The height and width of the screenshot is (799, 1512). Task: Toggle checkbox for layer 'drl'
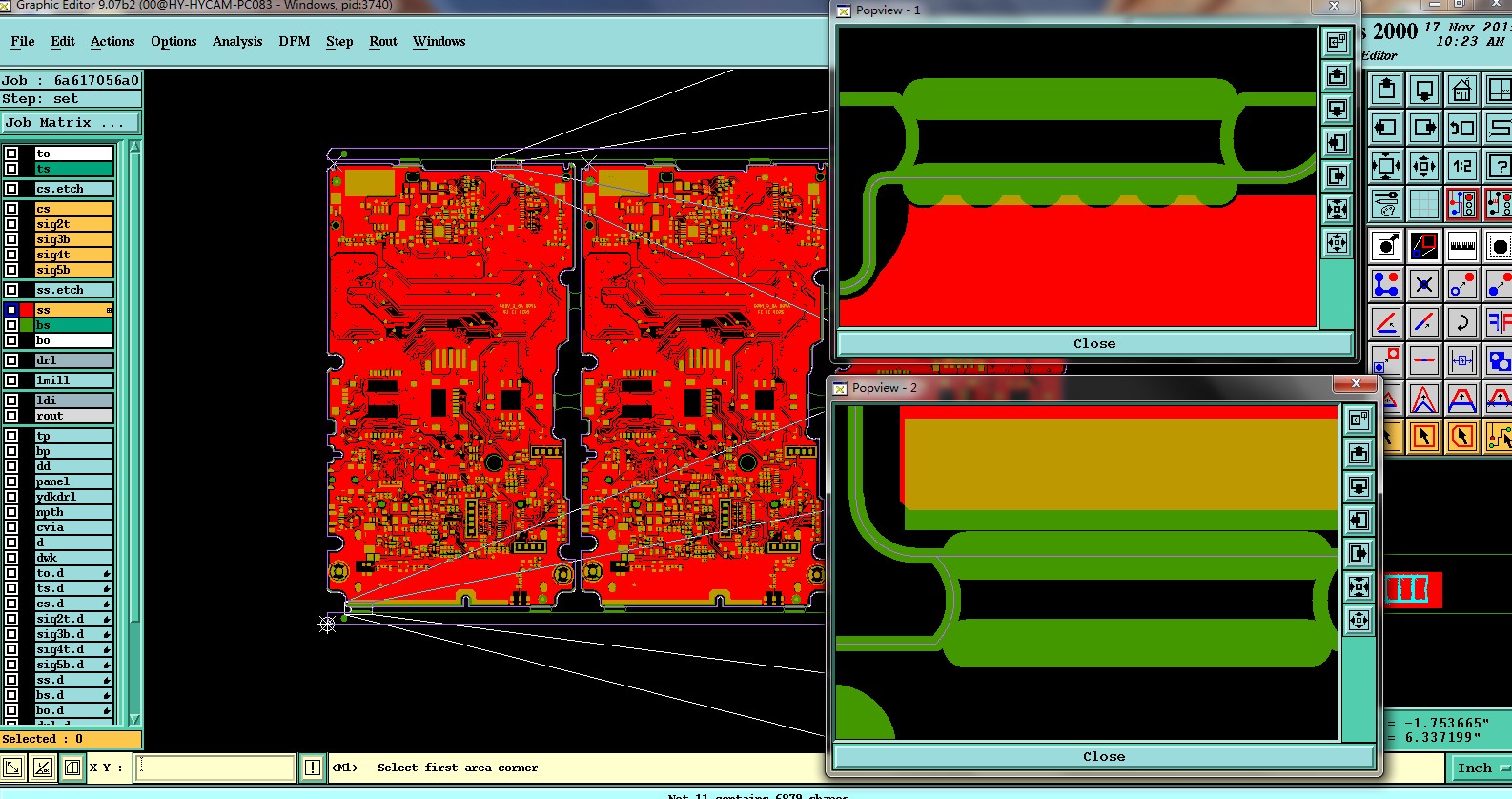click(x=11, y=360)
